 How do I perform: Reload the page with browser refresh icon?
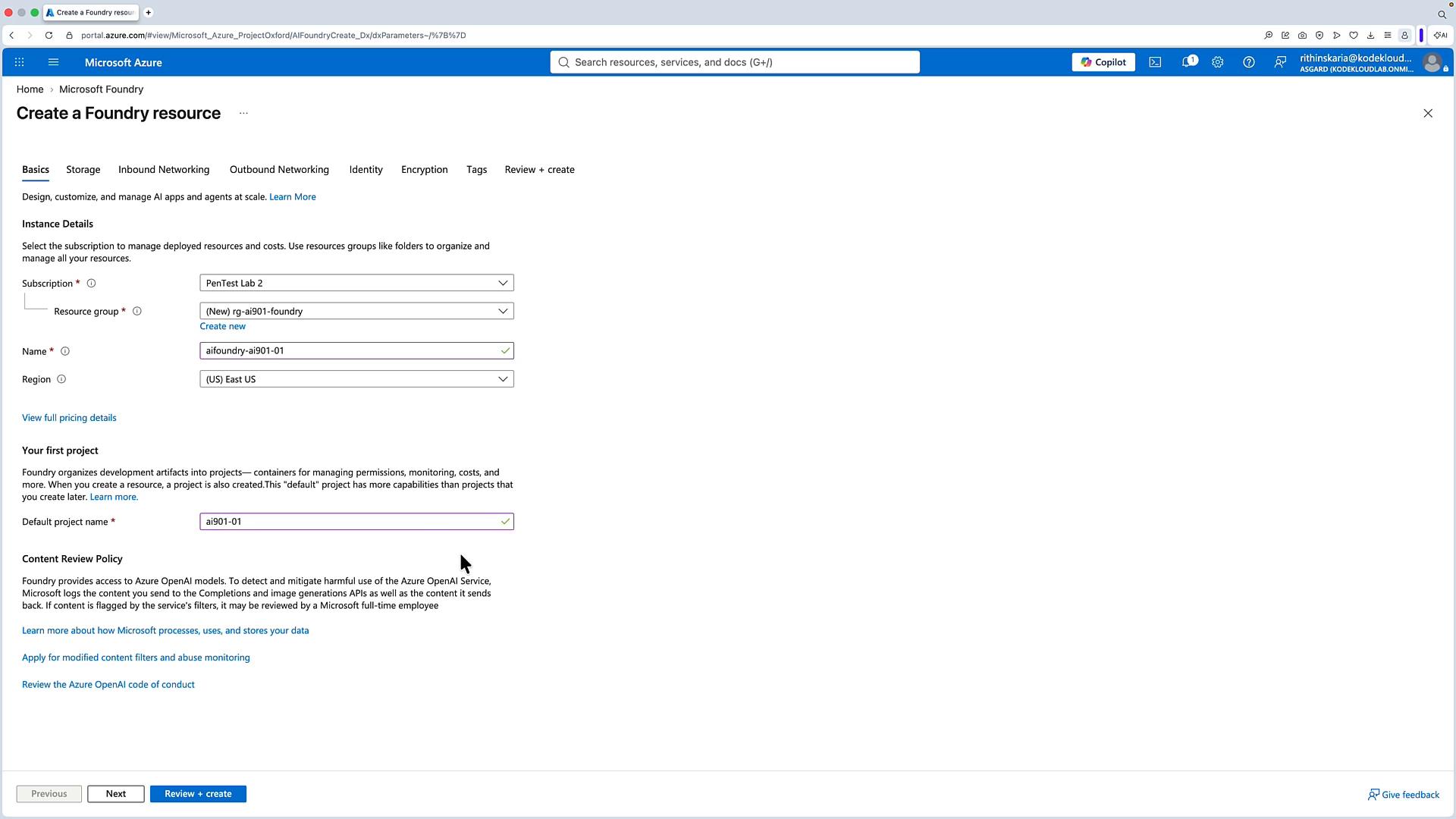coord(49,35)
